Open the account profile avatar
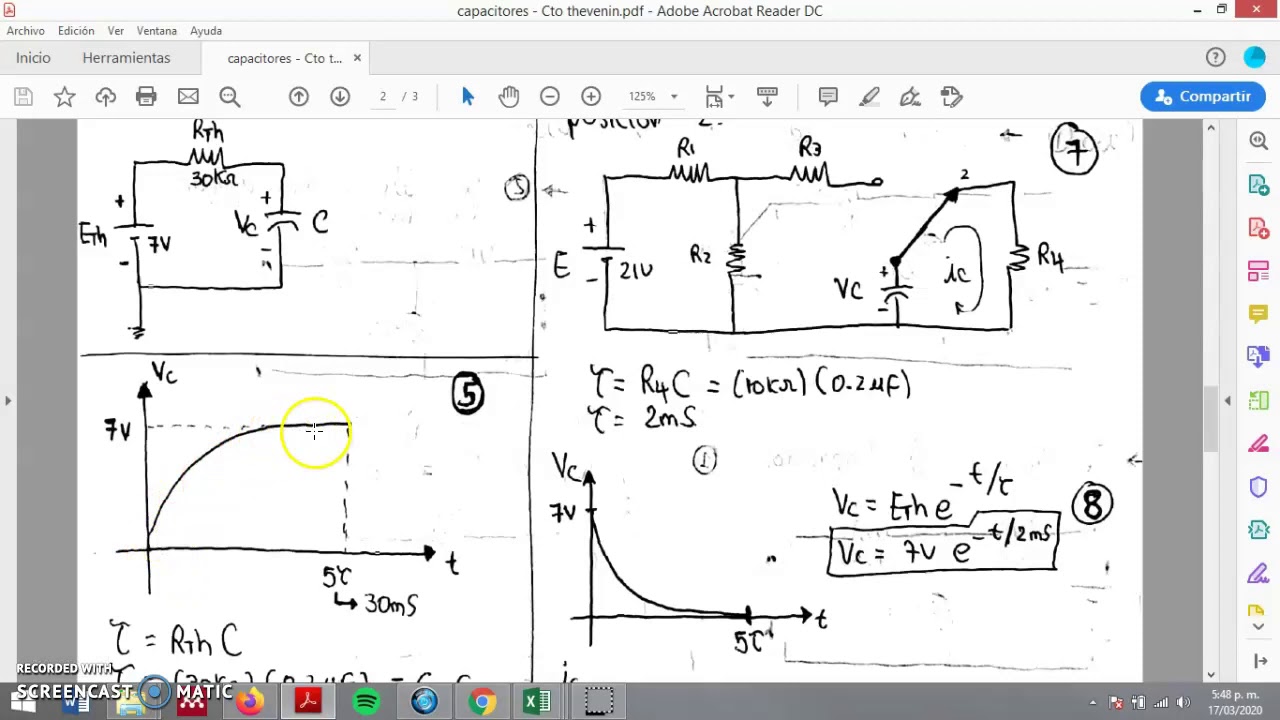 click(1254, 58)
